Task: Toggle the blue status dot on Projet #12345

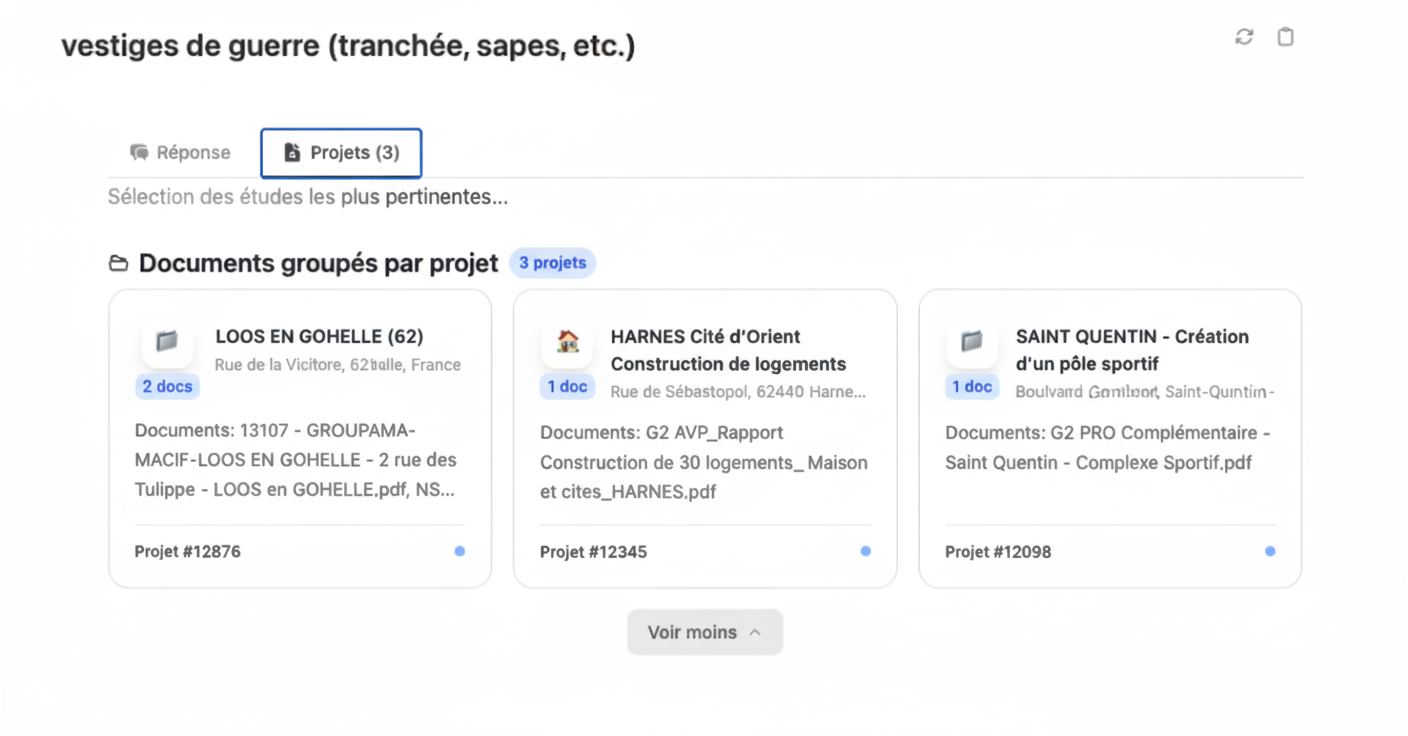Action: (864, 550)
